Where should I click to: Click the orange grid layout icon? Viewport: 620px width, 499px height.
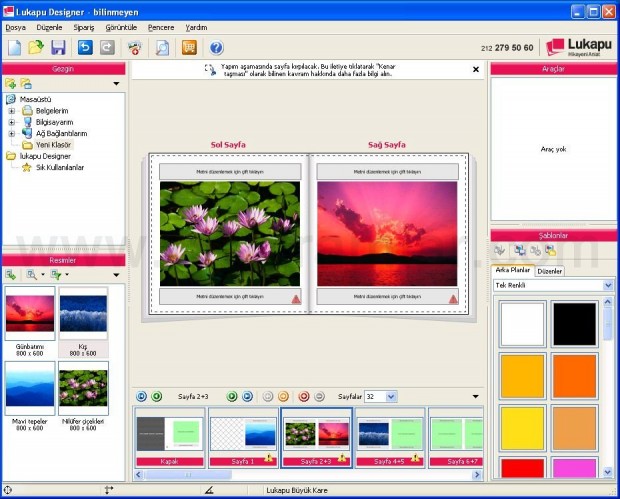point(189,47)
